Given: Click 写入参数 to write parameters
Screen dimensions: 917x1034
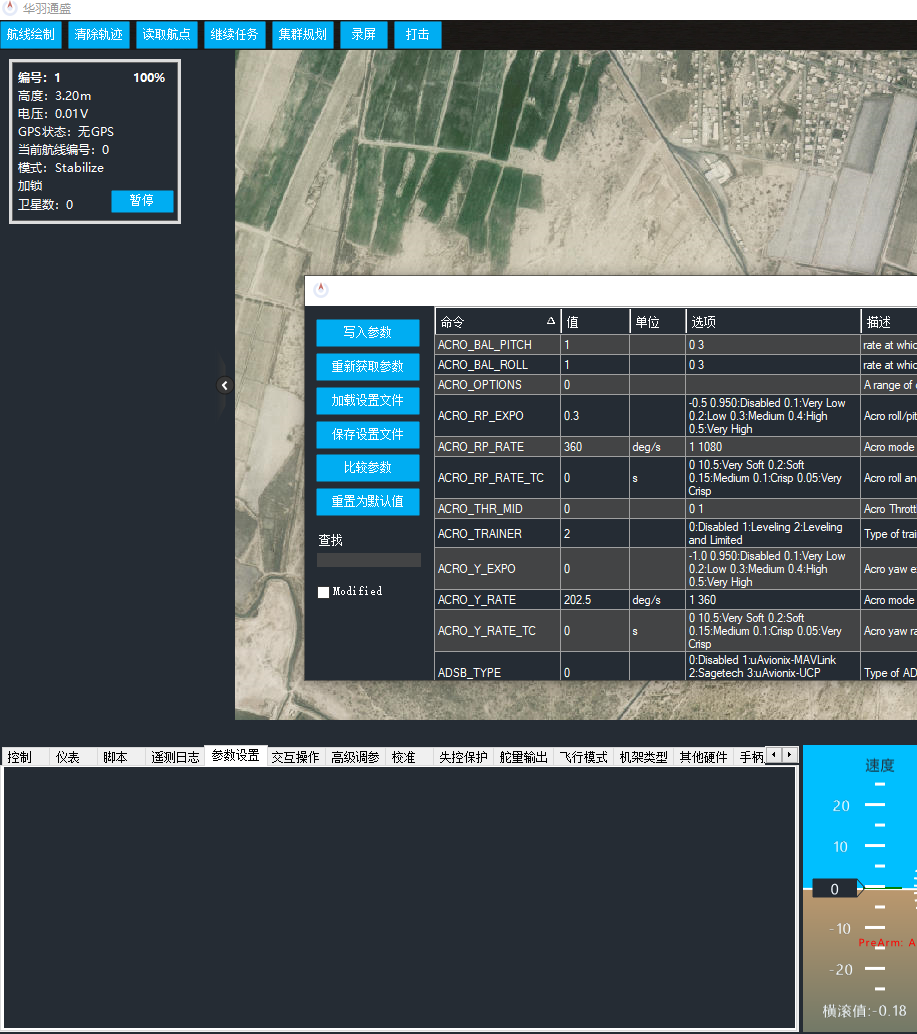Looking at the screenshot, I should pyautogui.click(x=368, y=332).
